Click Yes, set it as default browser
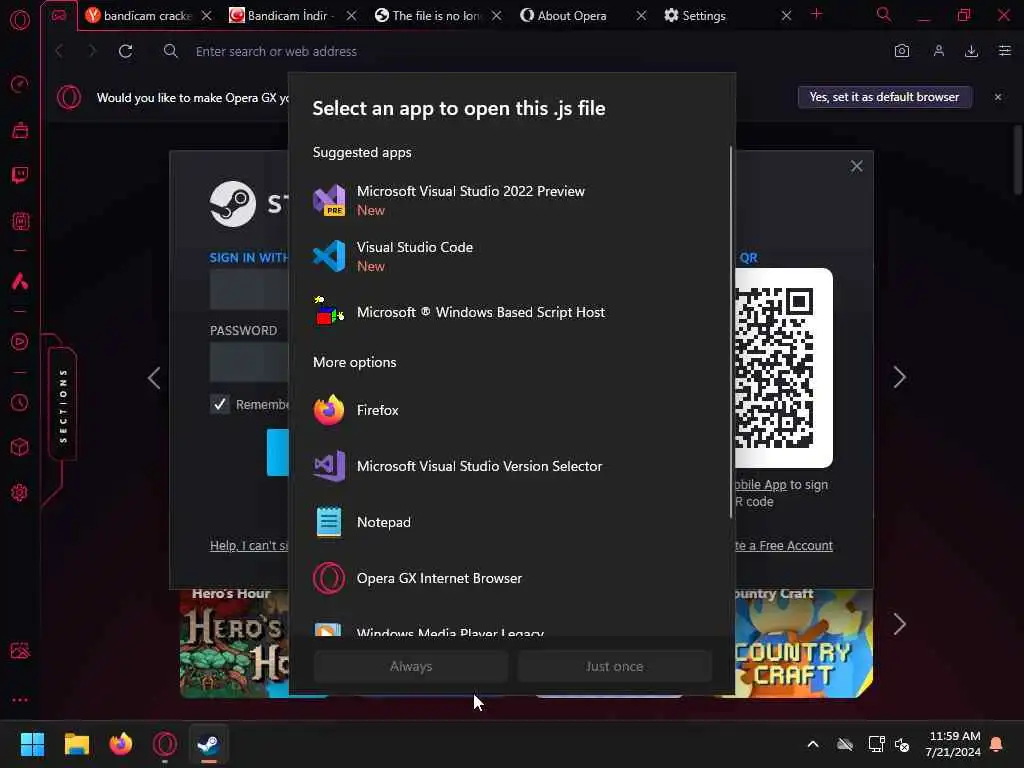This screenshot has height=768, width=1024. click(x=885, y=97)
